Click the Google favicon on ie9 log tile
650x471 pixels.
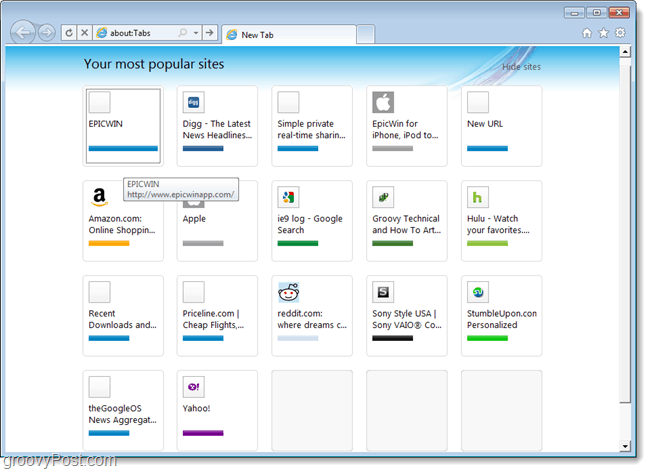pyautogui.click(x=288, y=197)
